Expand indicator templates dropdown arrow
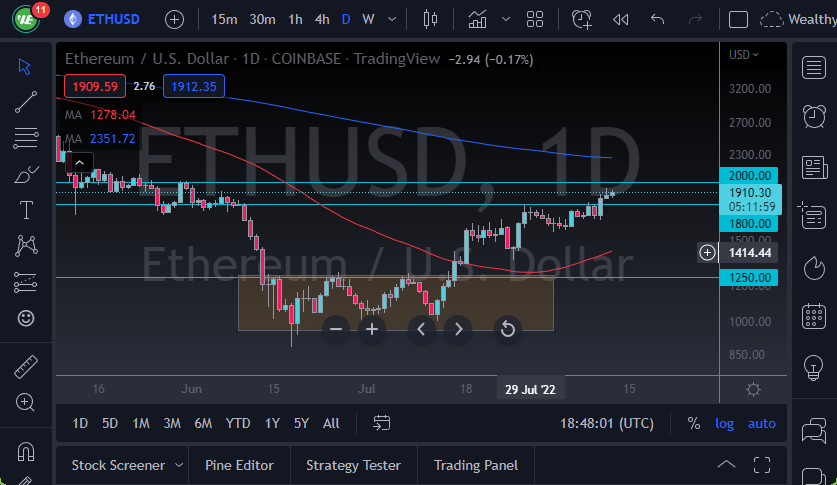 [x=506, y=20]
